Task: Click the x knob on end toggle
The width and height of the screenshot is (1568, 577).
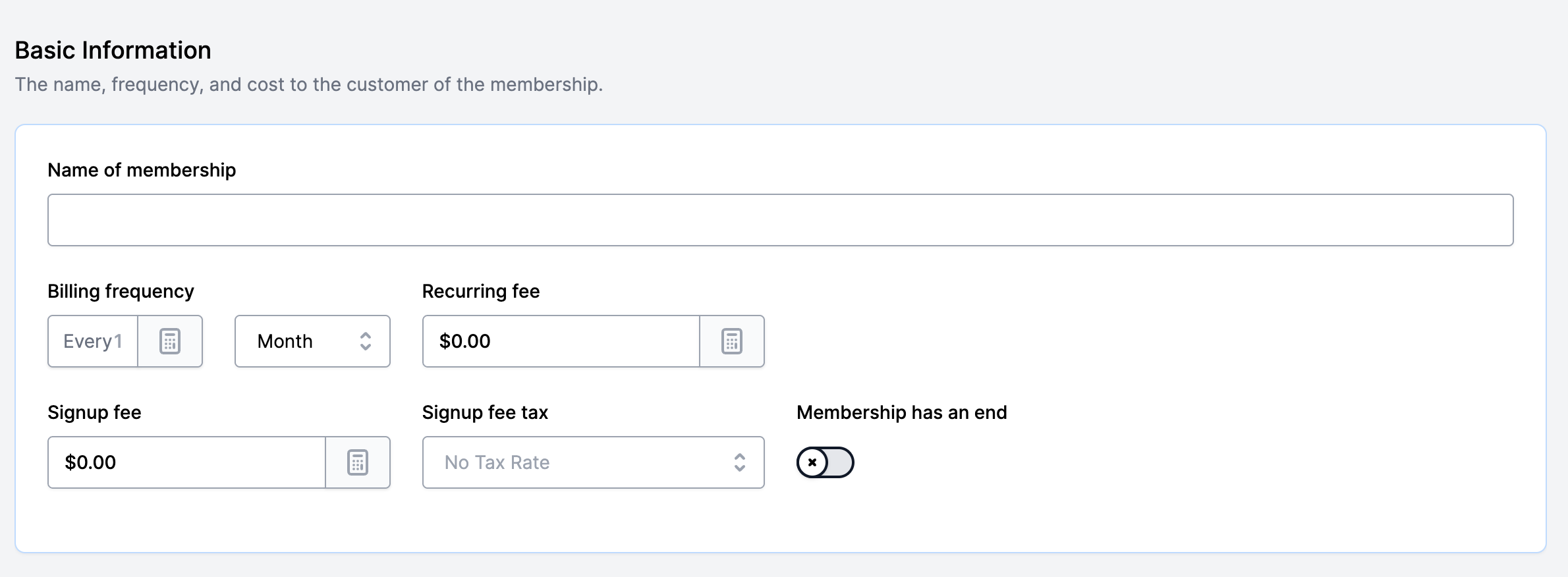Action: [x=812, y=462]
